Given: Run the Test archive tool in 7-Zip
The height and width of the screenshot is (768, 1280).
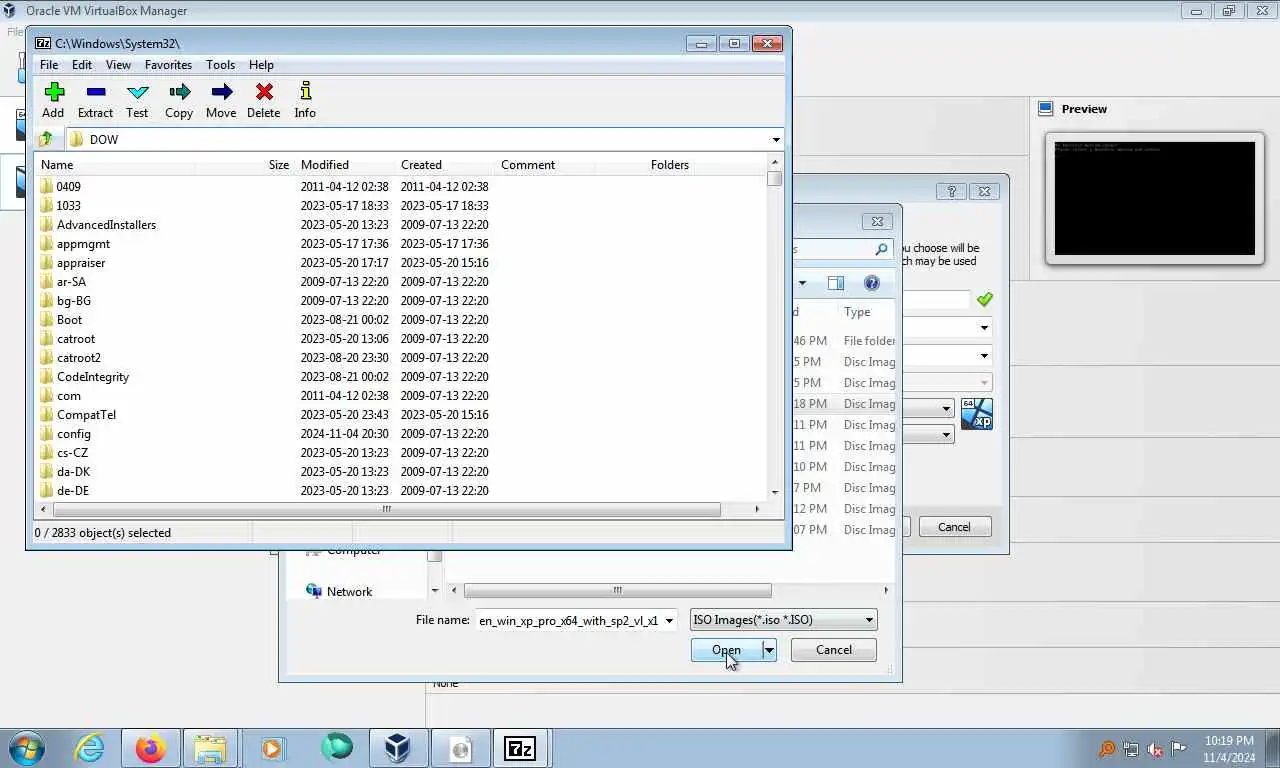Looking at the screenshot, I should tap(137, 100).
